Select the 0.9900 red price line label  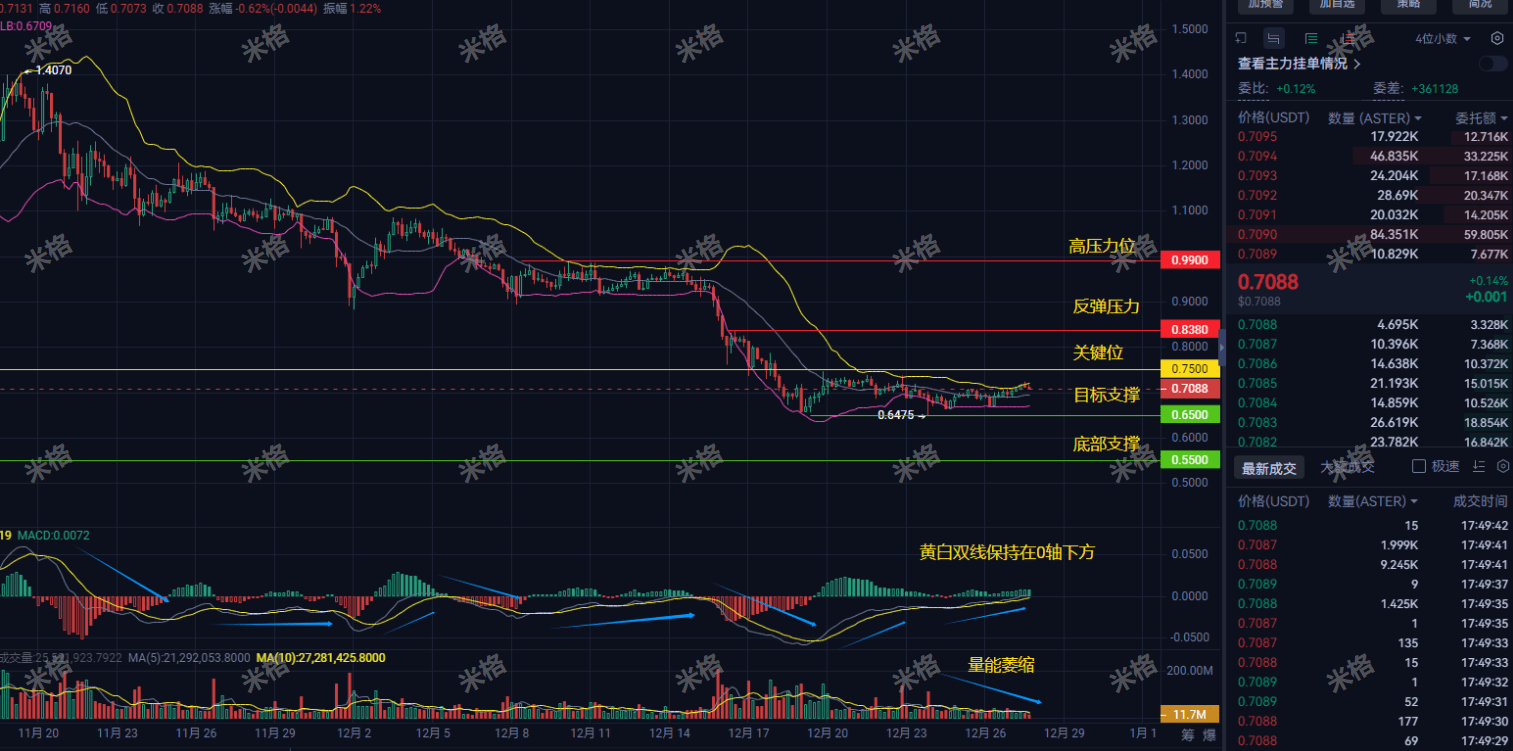[1190, 260]
